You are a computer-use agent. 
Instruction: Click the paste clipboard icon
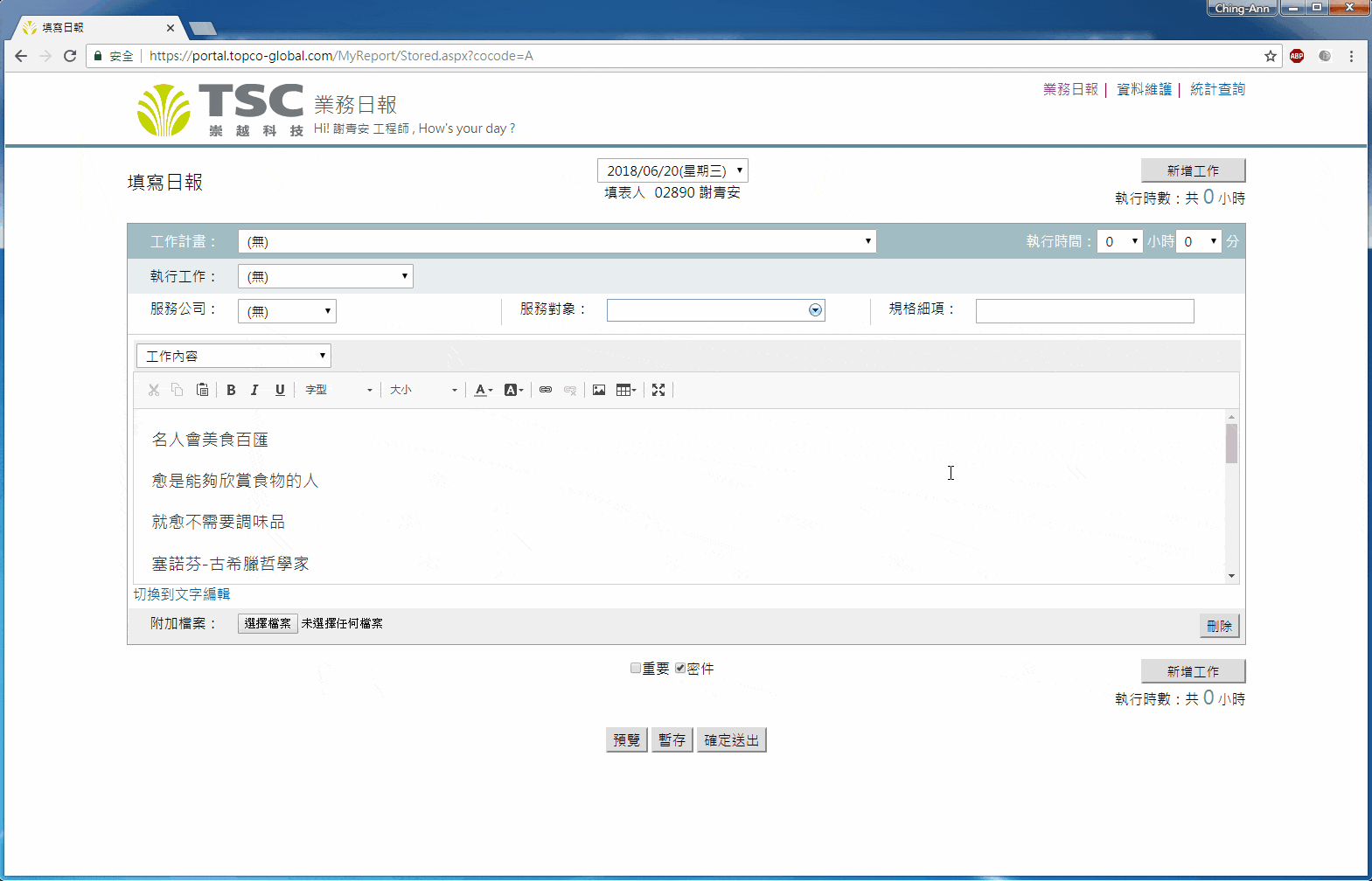[x=202, y=390]
